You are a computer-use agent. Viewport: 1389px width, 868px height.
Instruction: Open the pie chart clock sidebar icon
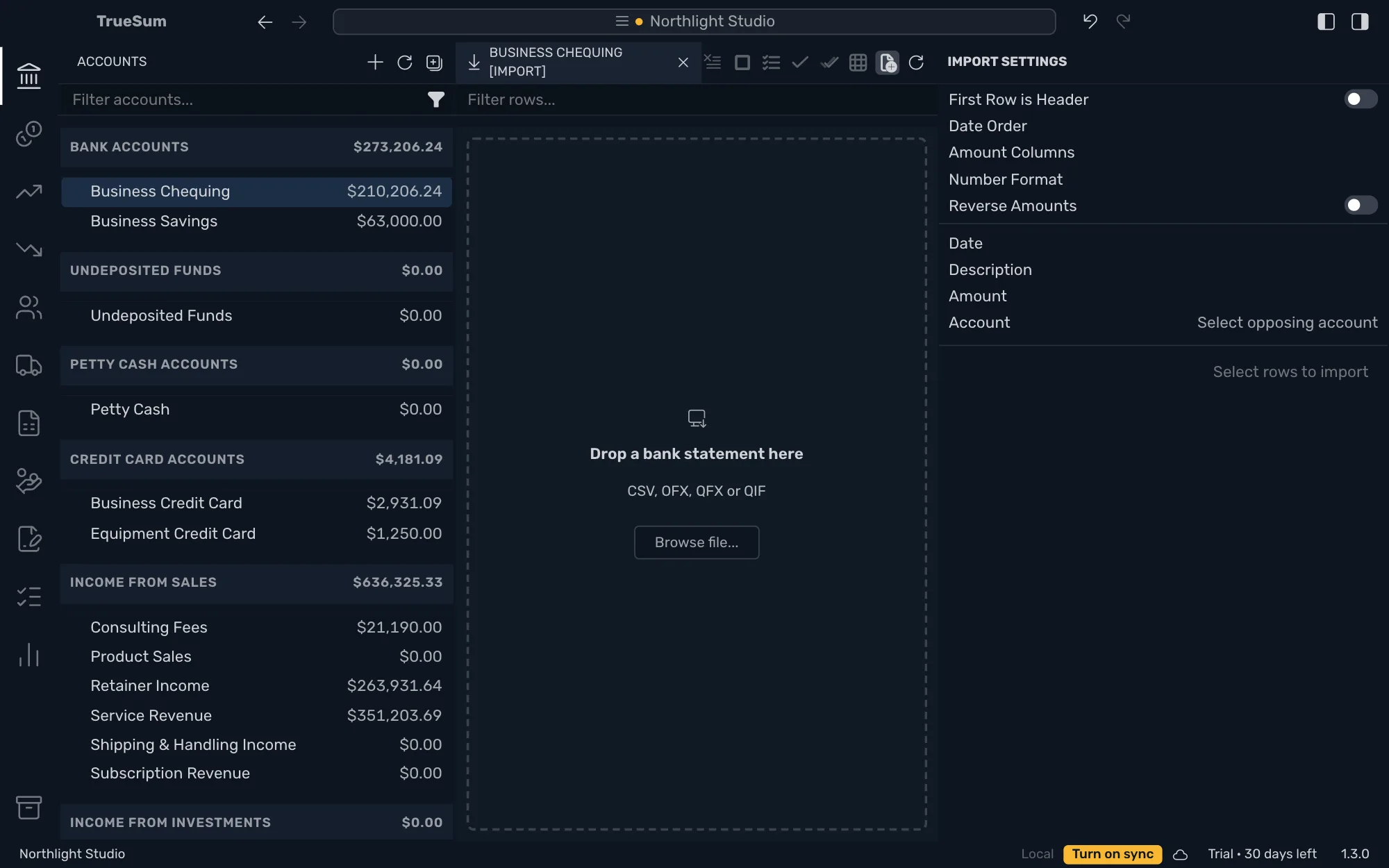(28, 133)
